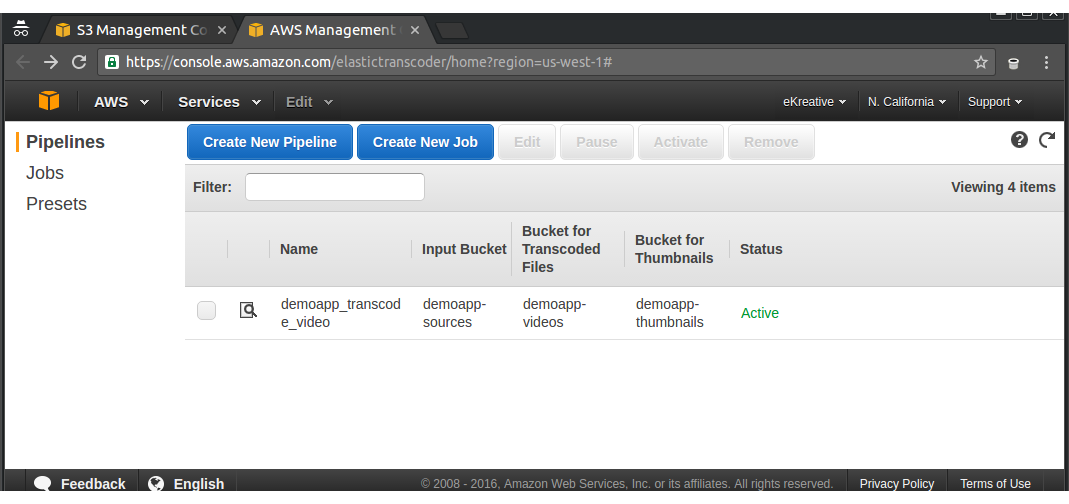Click the Create New Pipeline button
This screenshot has height=504, width=1069.
(270, 142)
